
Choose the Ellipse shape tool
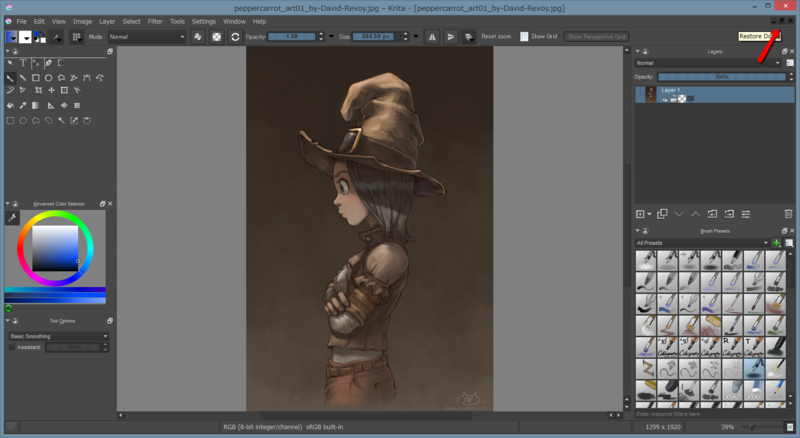click(x=49, y=77)
